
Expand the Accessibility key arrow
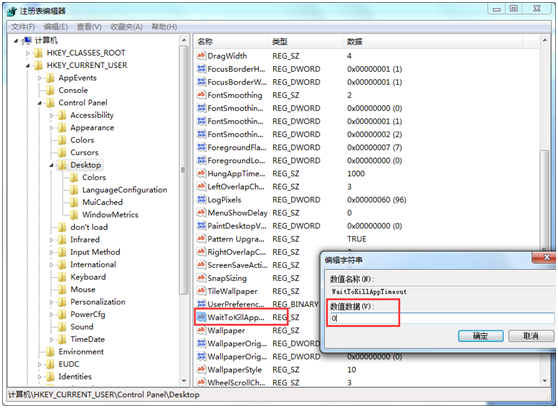click(51, 116)
